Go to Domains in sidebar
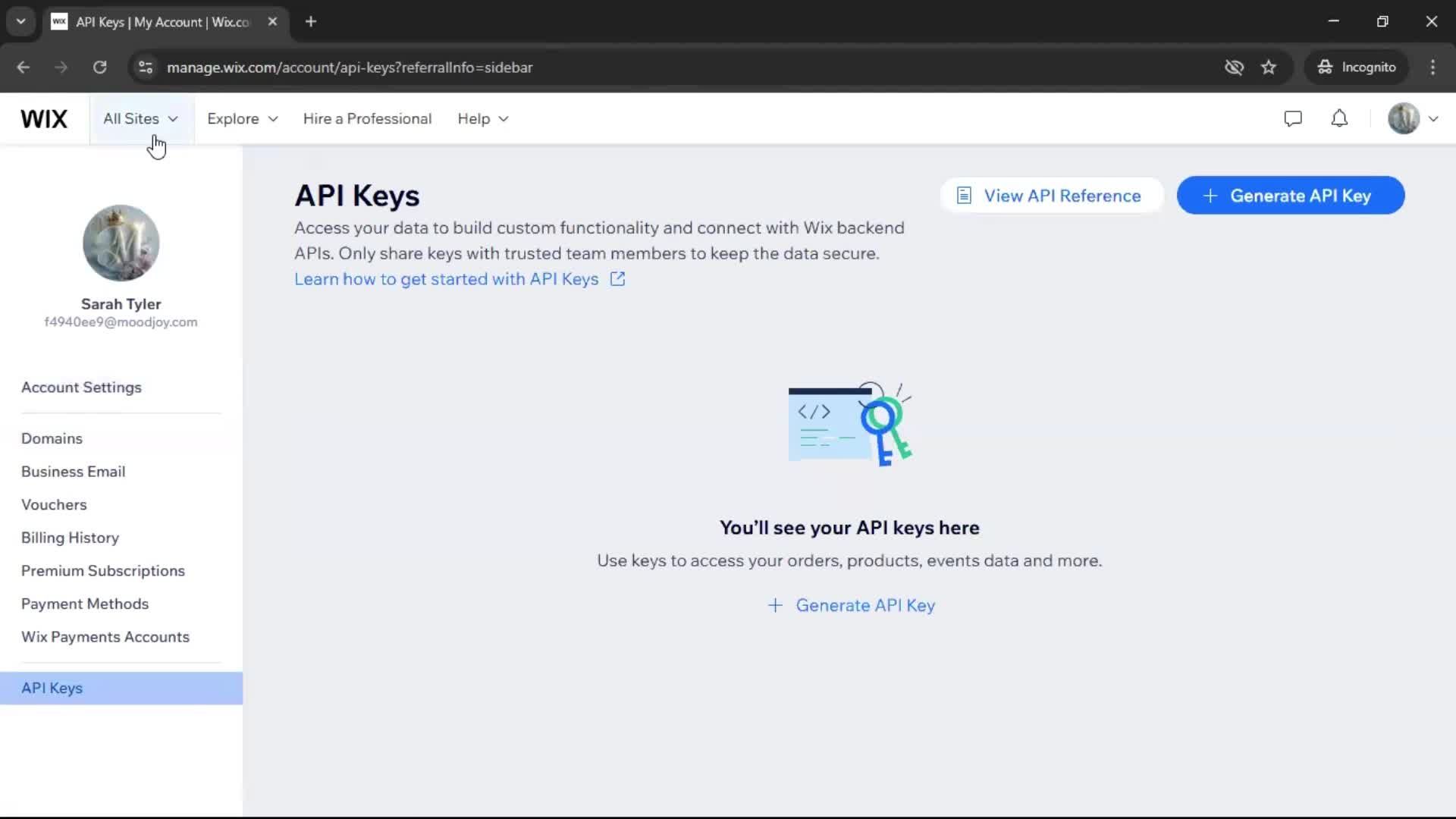The width and height of the screenshot is (1456, 819). pyautogui.click(x=52, y=438)
